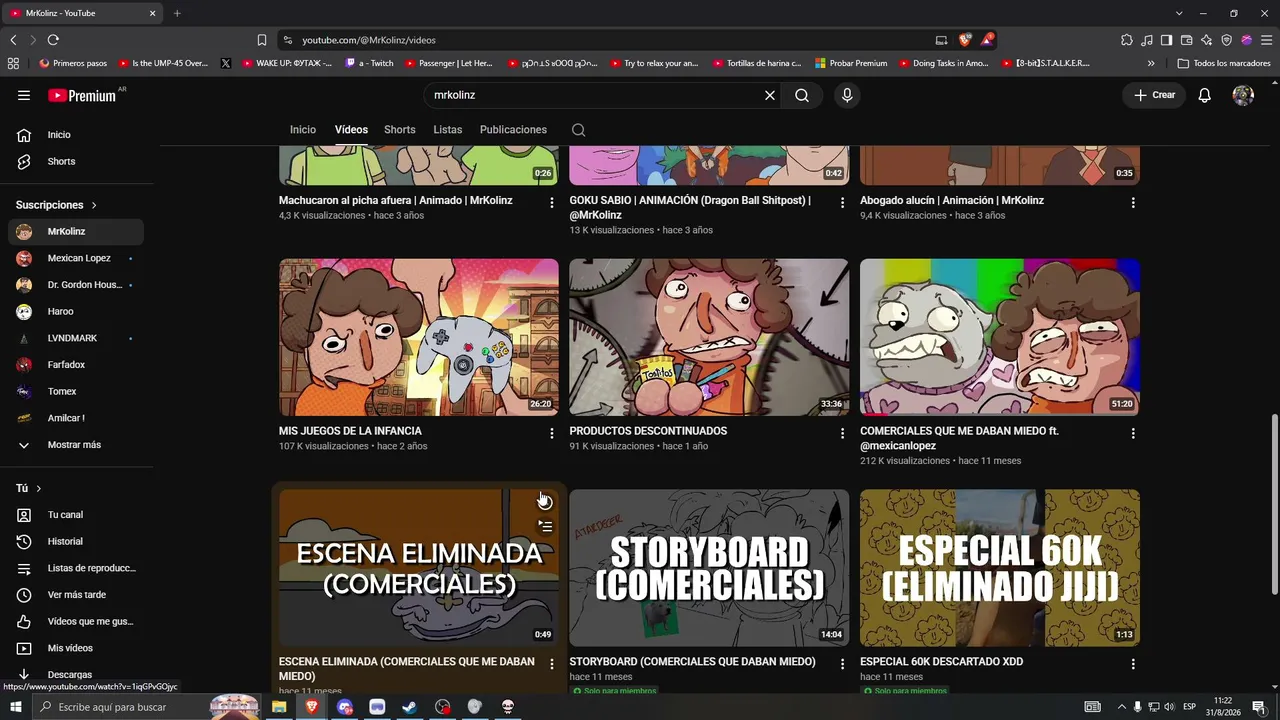Viewport: 1280px width, 720px height.
Task: Open options for GOKU SABIO video
Action: pyautogui.click(x=842, y=203)
